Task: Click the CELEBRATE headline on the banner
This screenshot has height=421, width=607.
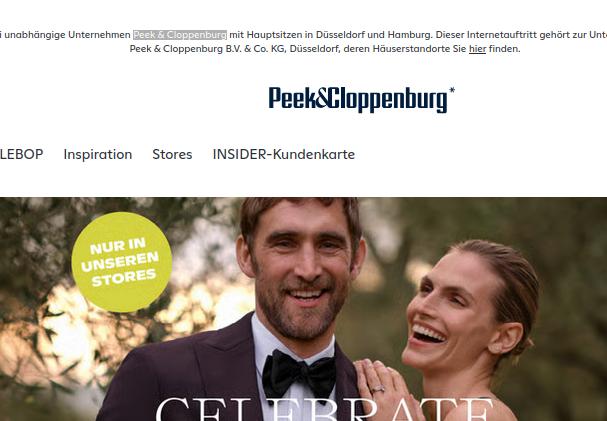Action: (324, 409)
